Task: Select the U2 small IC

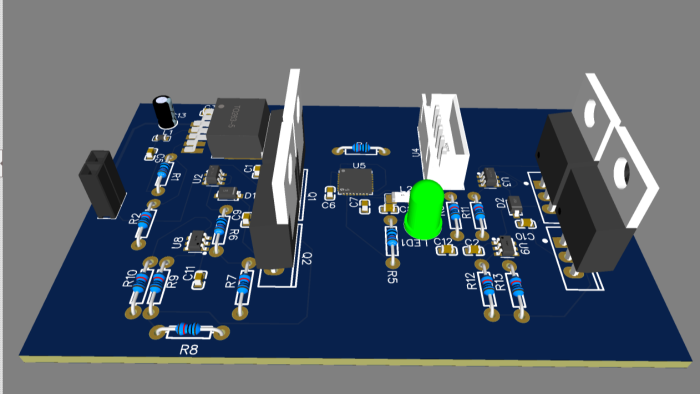Action: [214, 175]
